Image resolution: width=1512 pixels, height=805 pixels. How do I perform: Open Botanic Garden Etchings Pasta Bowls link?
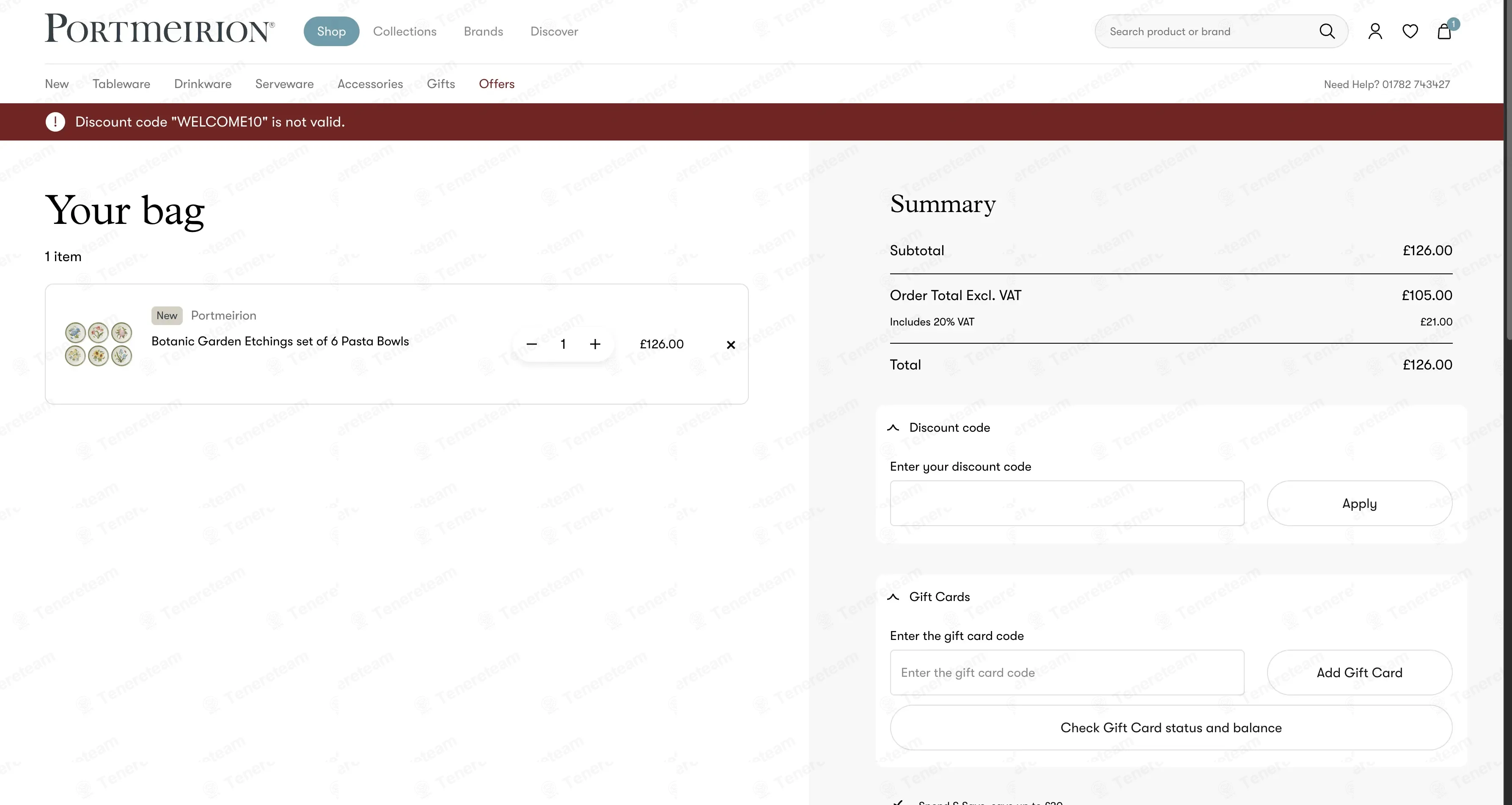coord(280,341)
